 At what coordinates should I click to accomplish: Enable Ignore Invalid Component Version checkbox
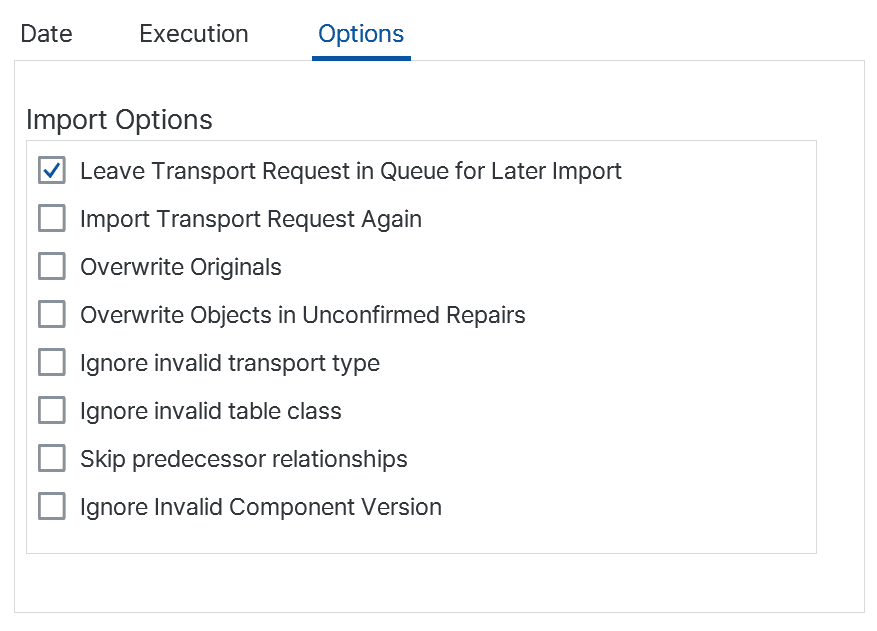(52, 507)
